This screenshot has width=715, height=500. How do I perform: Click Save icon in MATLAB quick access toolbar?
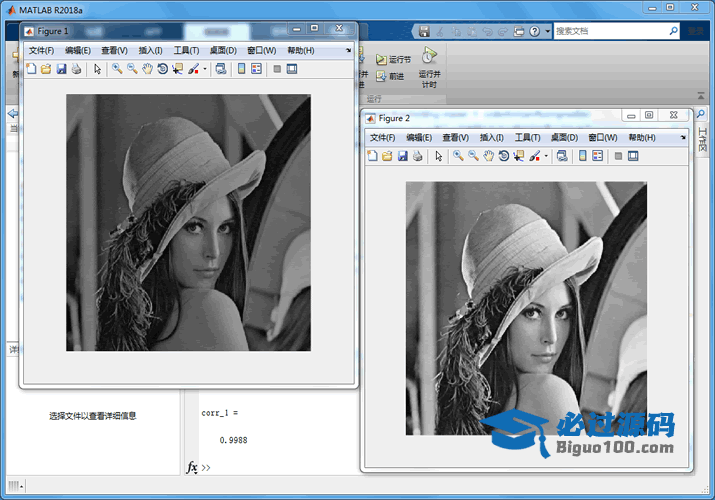[x=424, y=31]
